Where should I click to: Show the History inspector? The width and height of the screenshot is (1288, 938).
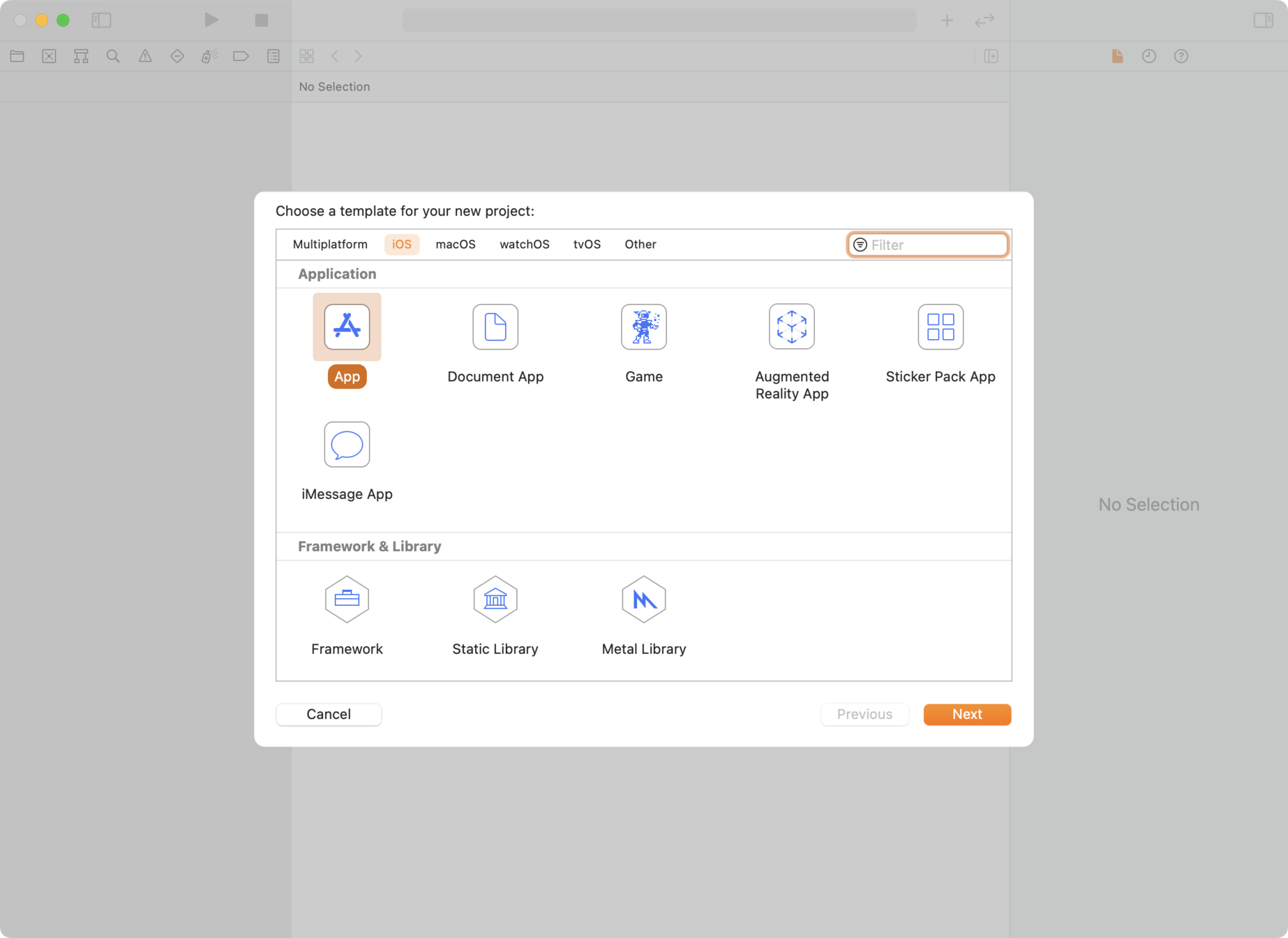1149,56
